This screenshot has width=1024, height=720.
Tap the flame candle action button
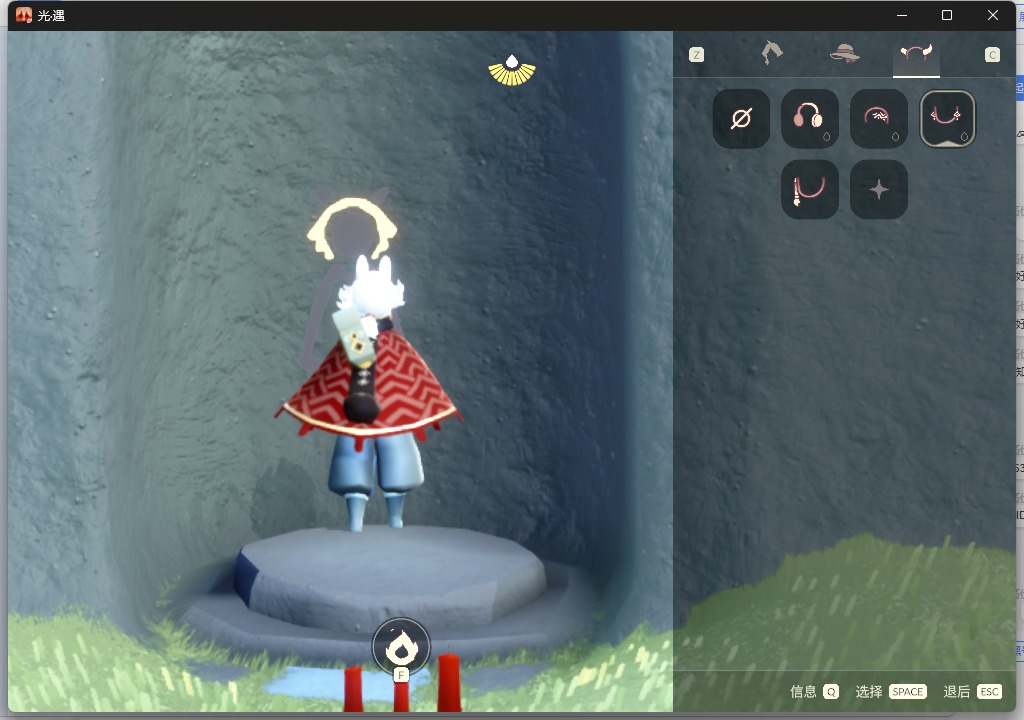(x=401, y=647)
